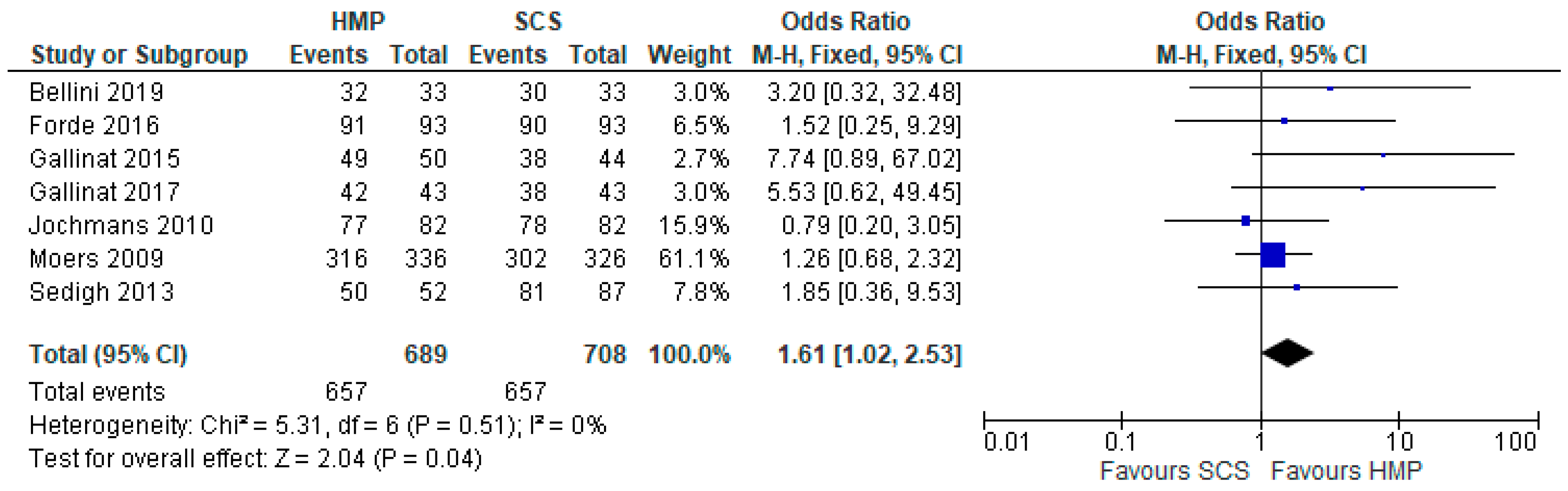The height and width of the screenshot is (491, 1568).
Task: Click the 0.01 tick label on axis
Action: click(x=1006, y=442)
